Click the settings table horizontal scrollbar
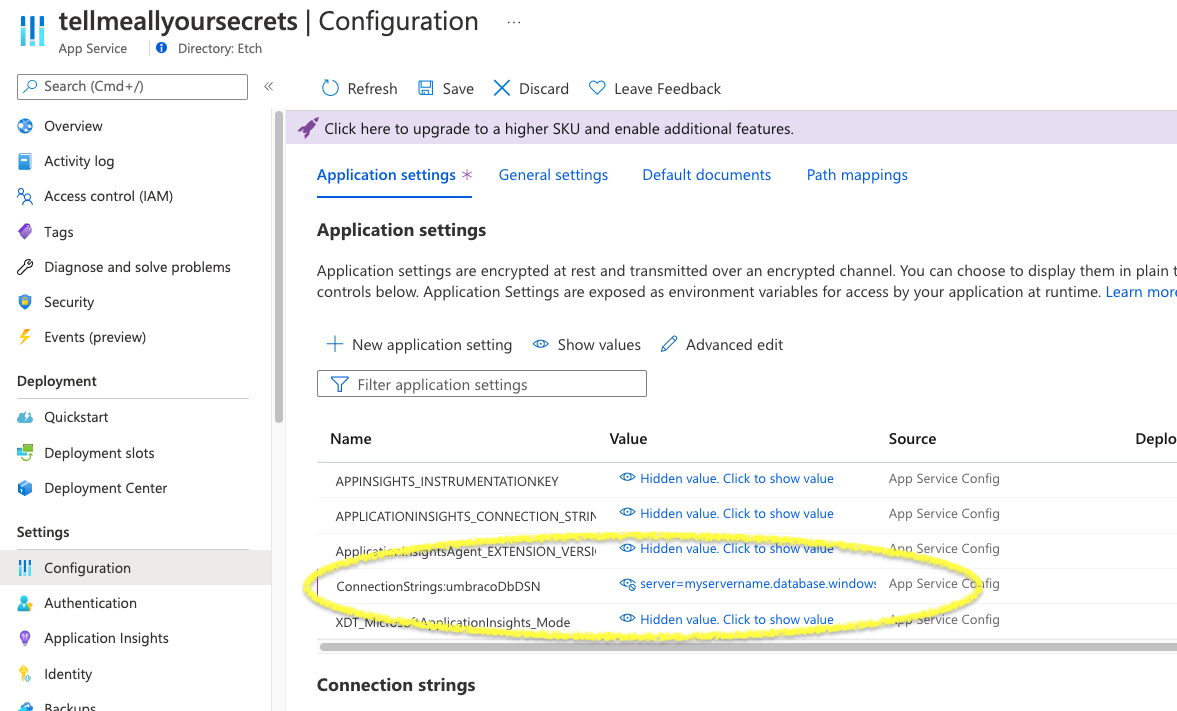Image resolution: width=1177 pixels, height=711 pixels. 748,646
